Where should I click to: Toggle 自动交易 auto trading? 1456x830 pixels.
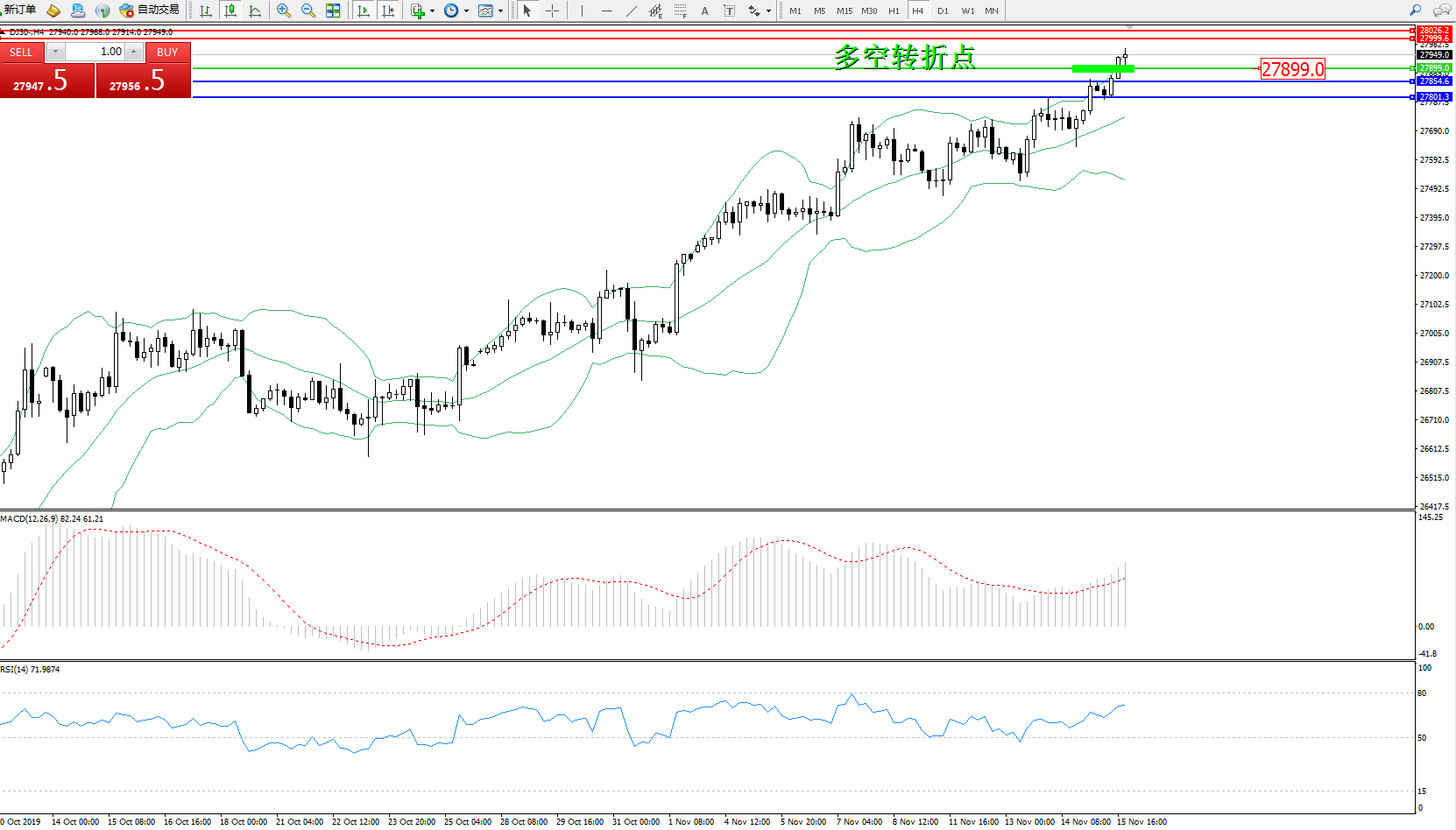149,11
